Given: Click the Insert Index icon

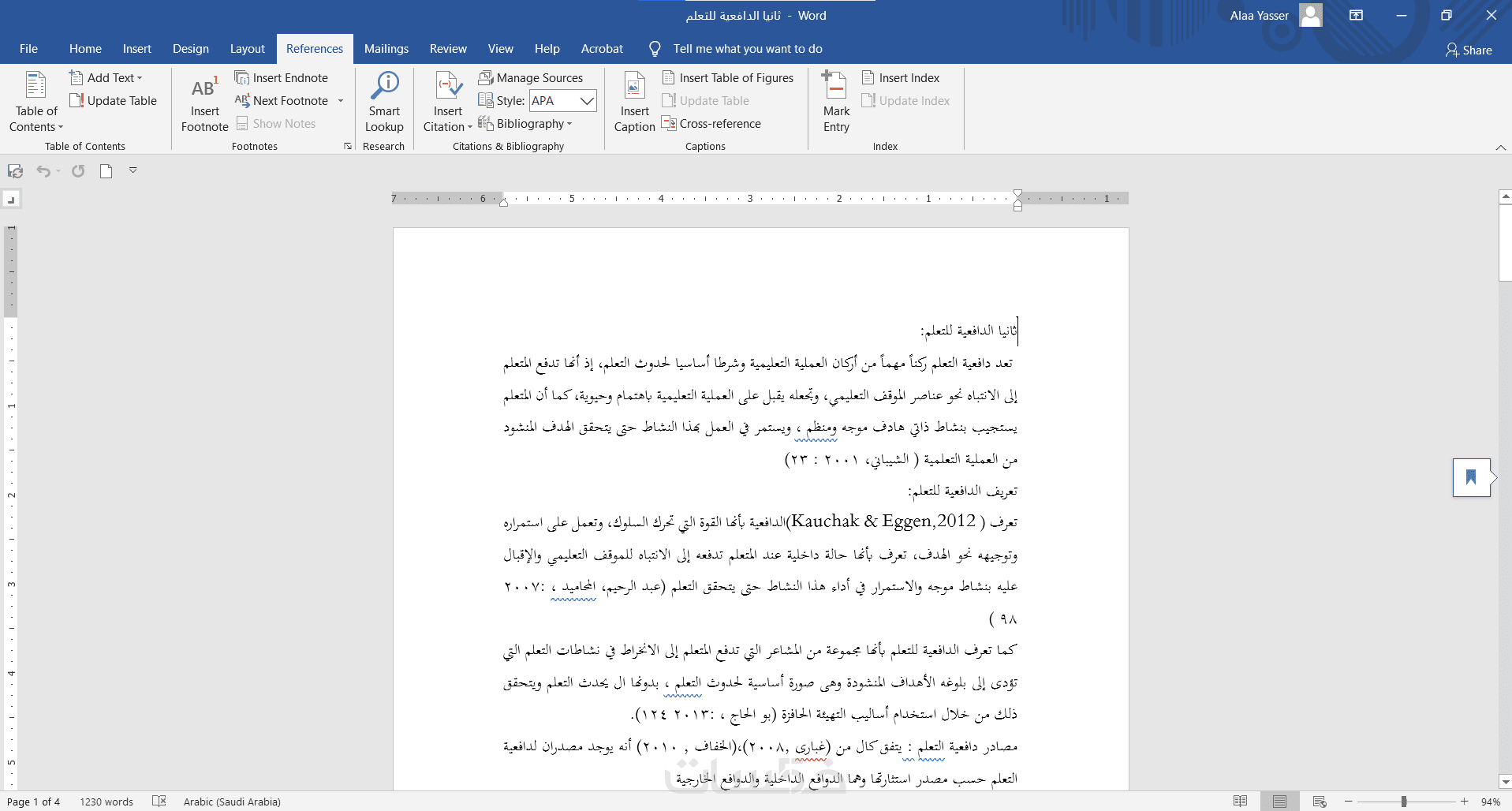Looking at the screenshot, I should 868,77.
